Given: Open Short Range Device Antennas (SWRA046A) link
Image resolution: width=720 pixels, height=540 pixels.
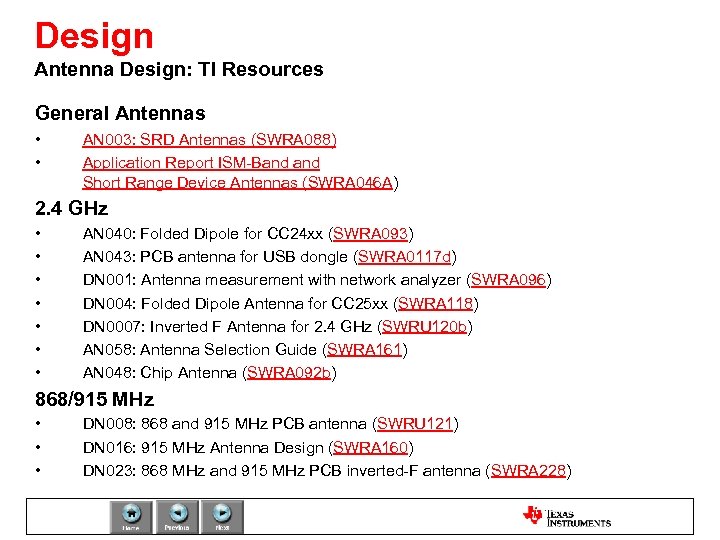Looking at the screenshot, I should (x=238, y=183).
